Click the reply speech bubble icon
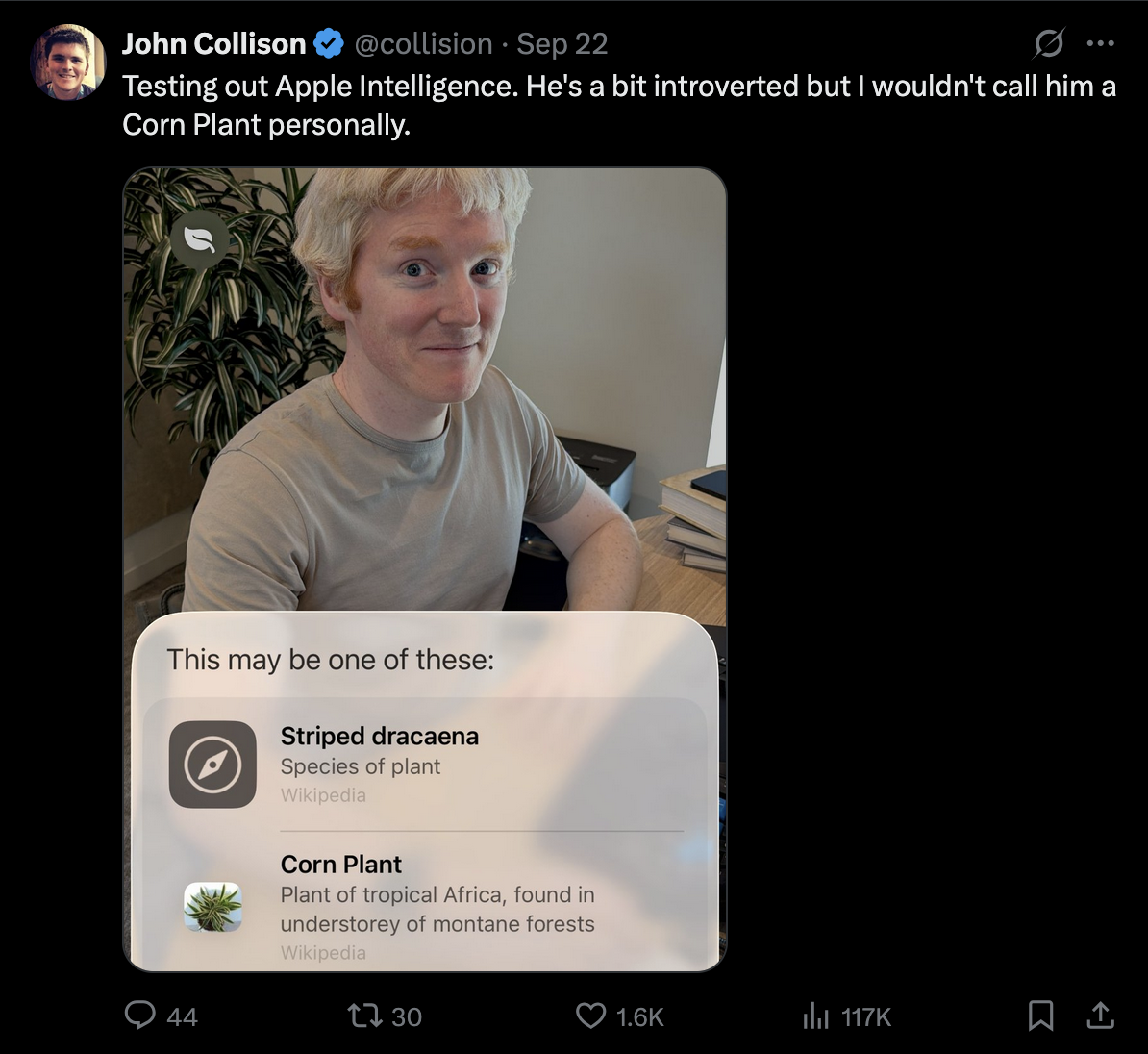The image size is (1148, 1054). pyautogui.click(x=140, y=1016)
